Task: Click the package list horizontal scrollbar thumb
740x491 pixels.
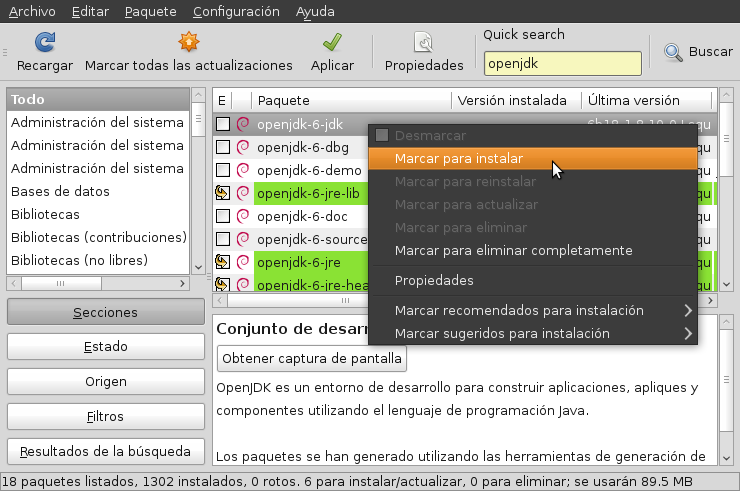Action: coord(298,300)
